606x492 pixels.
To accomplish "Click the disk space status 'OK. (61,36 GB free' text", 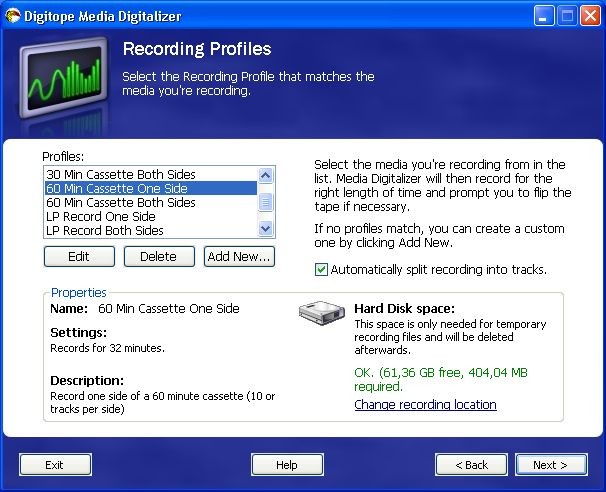I will coord(407,373).
